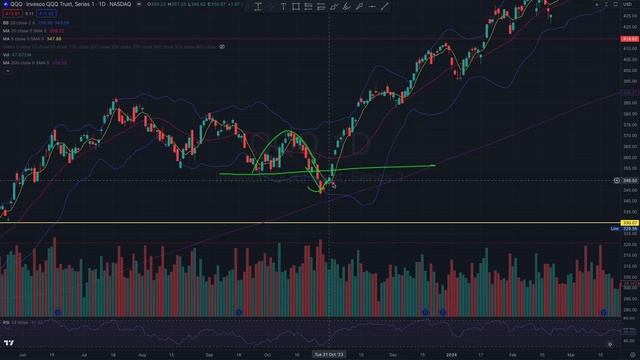Click the event marker near mid-September

(239, 312)
